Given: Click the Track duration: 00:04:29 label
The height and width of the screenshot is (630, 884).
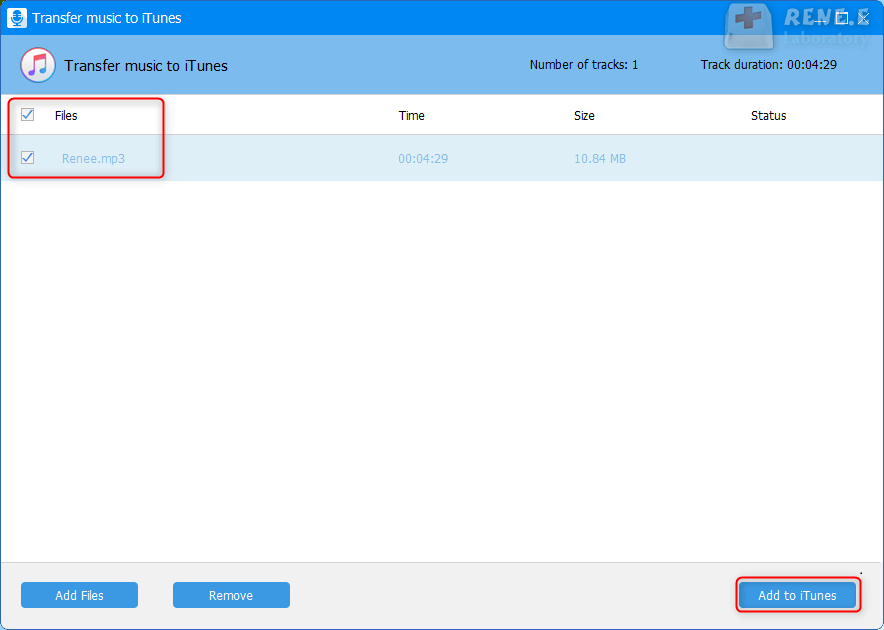Looking at the screenshot, I should click(x=768, y=65).
